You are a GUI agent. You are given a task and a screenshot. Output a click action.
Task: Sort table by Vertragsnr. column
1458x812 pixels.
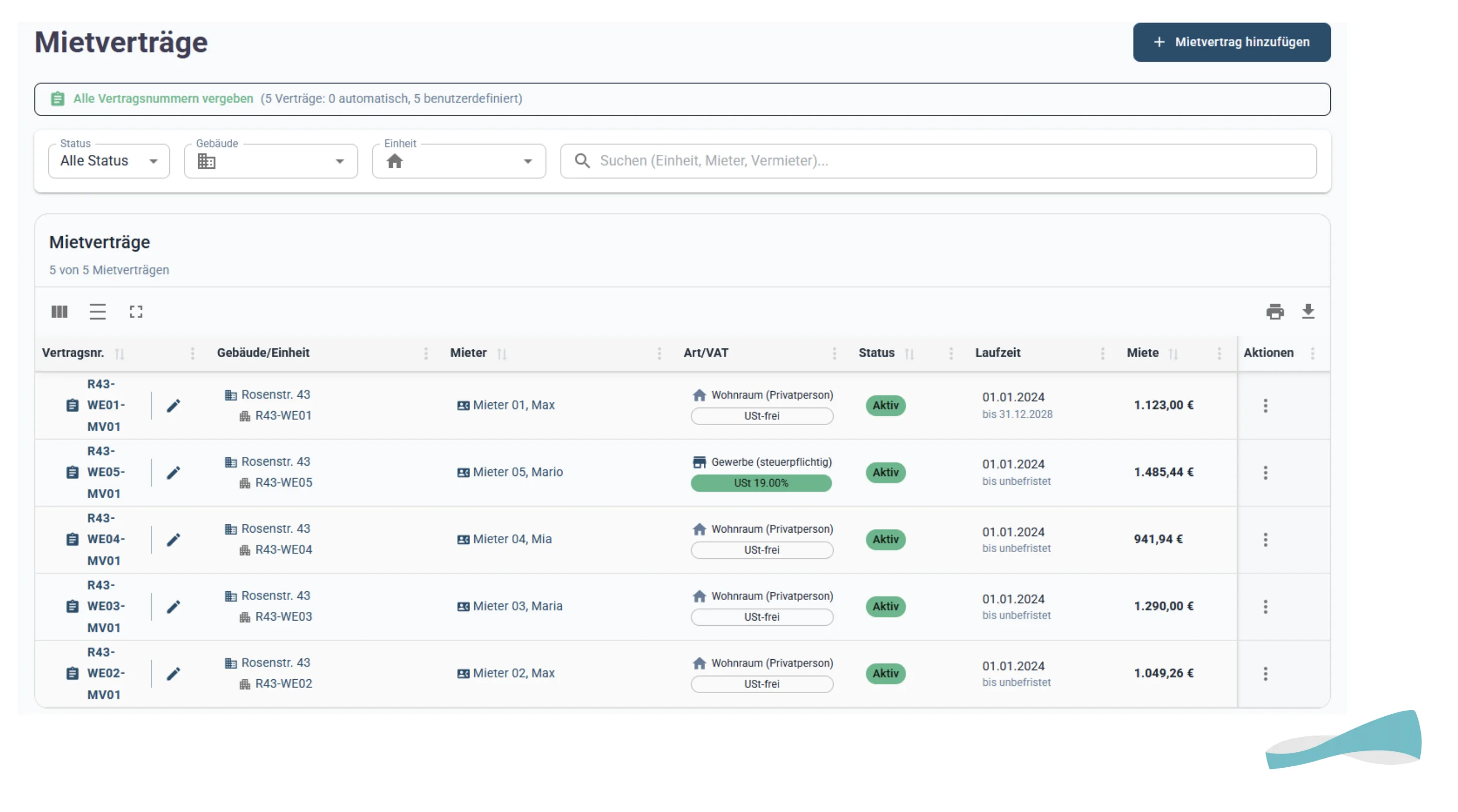pos(119,354)
